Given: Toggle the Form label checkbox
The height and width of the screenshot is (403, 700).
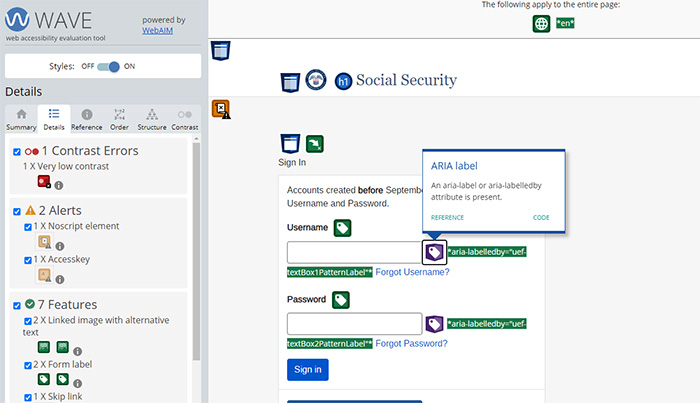Looking at the screenshot, I should [x=28, y=365].
